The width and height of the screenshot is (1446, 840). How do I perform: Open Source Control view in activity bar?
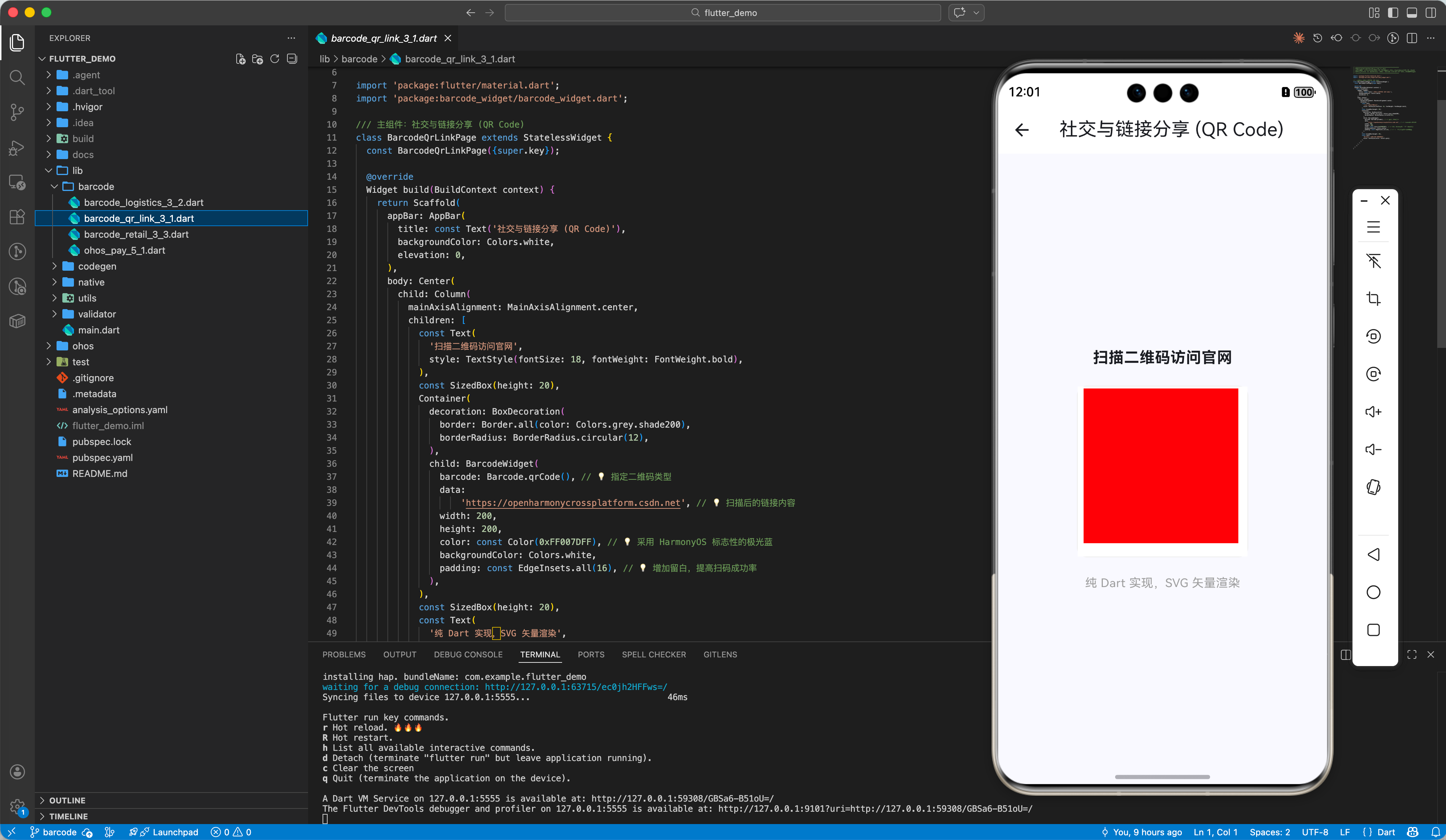tap(17, 112)
